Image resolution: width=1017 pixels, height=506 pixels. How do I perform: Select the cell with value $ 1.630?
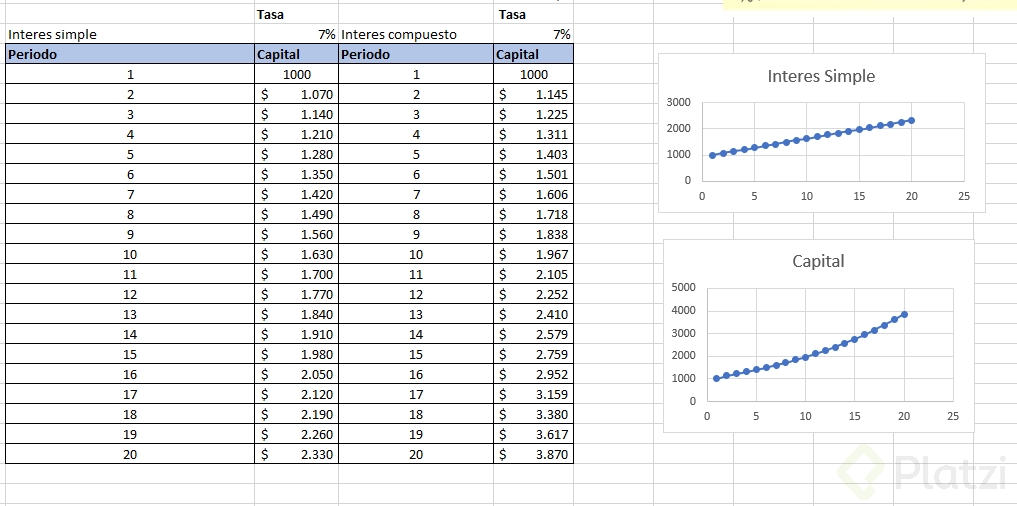pyautogui.click(x=296, y=254)
